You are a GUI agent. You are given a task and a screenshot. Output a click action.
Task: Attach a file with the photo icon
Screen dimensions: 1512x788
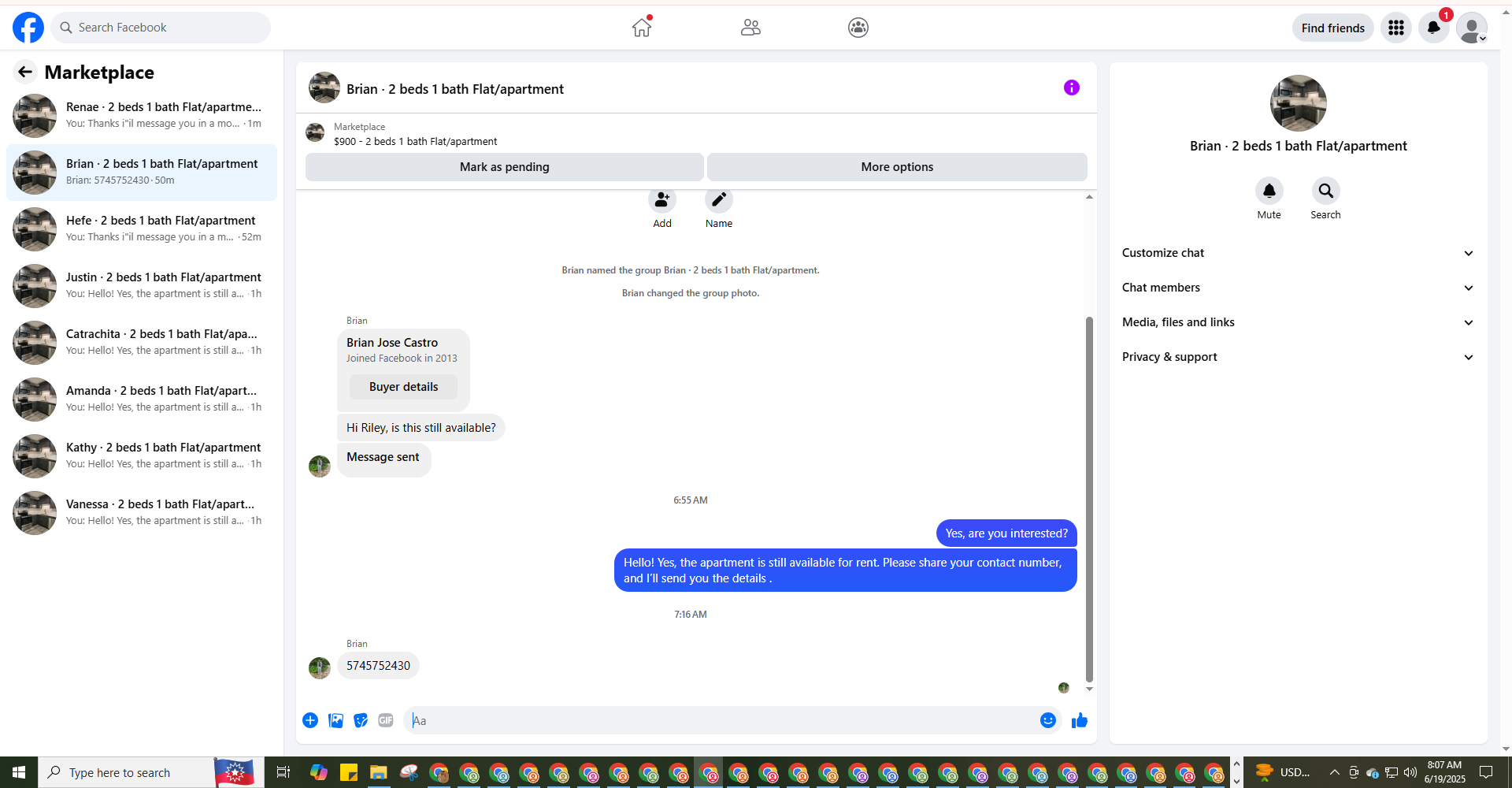pos(335,720)
